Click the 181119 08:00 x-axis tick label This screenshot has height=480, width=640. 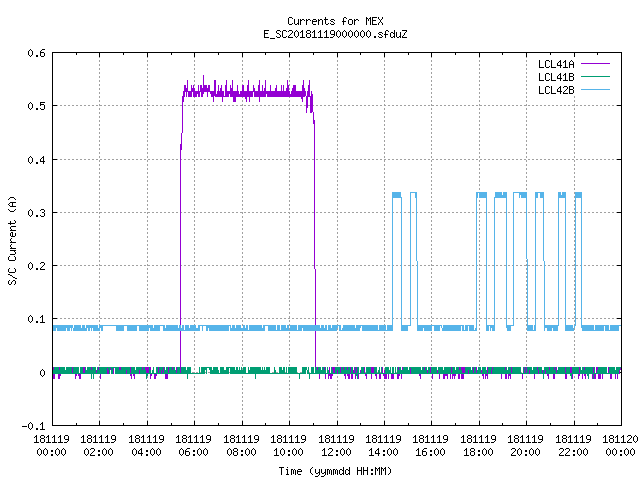pyautogui.click(x=241, y=446)
